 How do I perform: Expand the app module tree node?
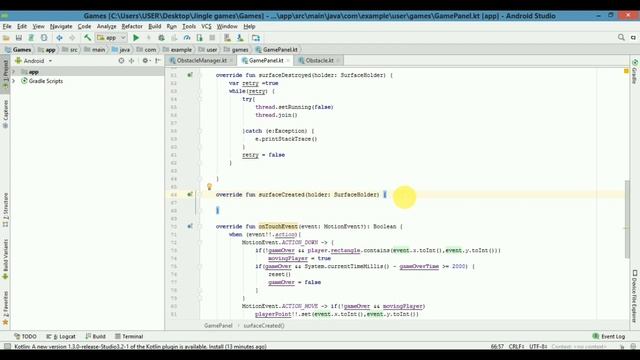click(13, 72)
